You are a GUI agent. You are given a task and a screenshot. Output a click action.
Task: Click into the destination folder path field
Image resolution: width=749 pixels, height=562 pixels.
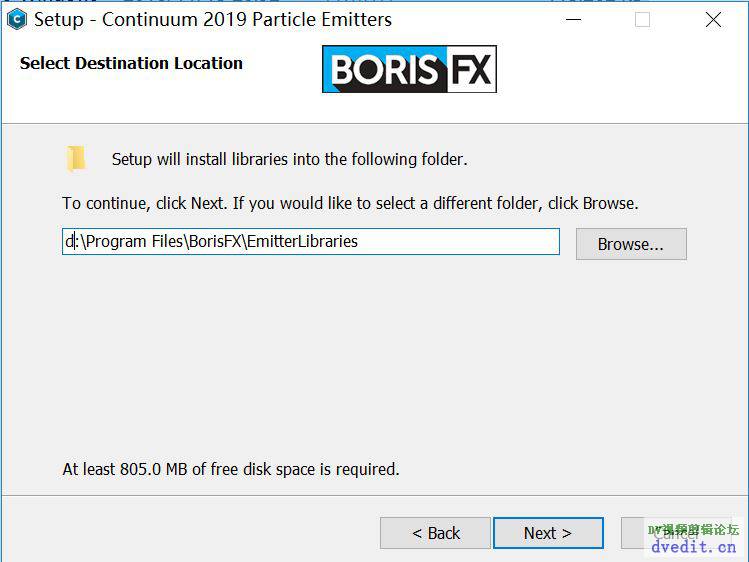pyautogui.click(x=310, y=241)
